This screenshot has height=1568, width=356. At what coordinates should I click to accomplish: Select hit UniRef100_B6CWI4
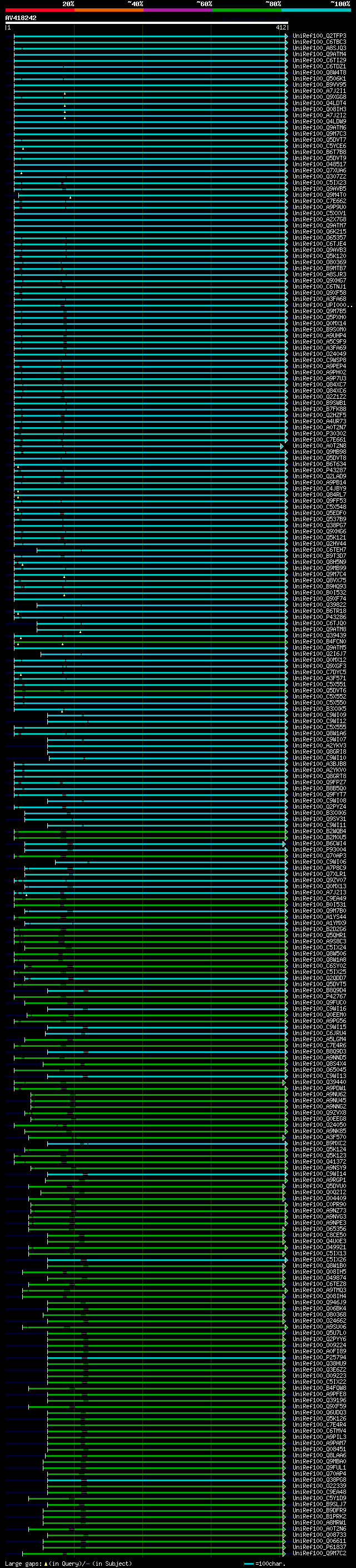click(319, 843)
